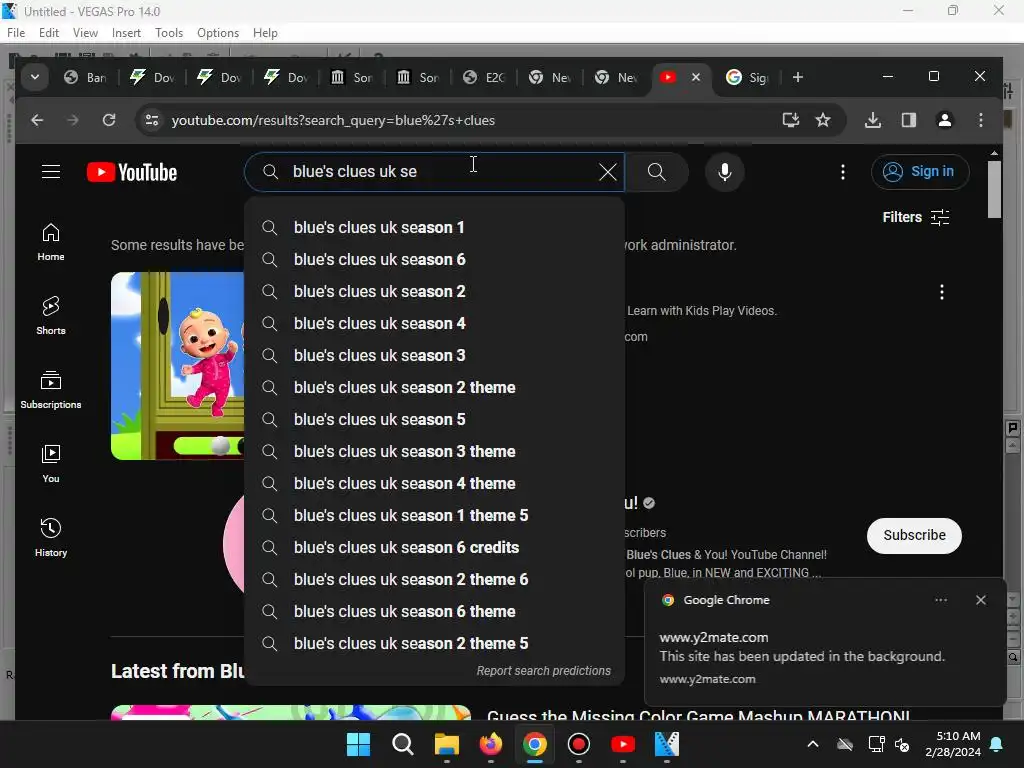Select suggestion blue's clues uk season 2 theme 6
1024x768 pixels.
pyautogui.click(x=434, y=579)
